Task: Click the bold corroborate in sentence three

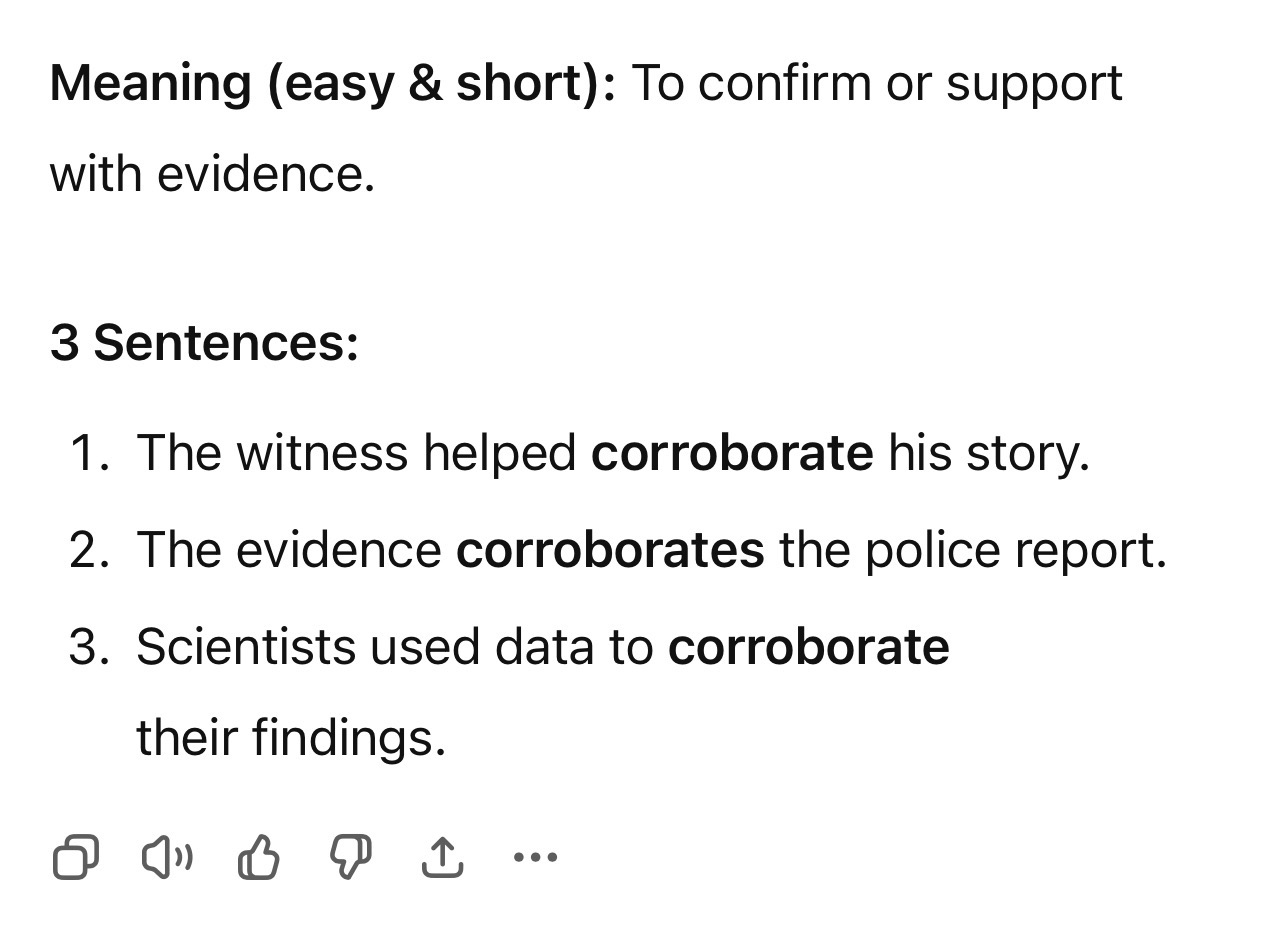Action: click(x=809, y=647)
